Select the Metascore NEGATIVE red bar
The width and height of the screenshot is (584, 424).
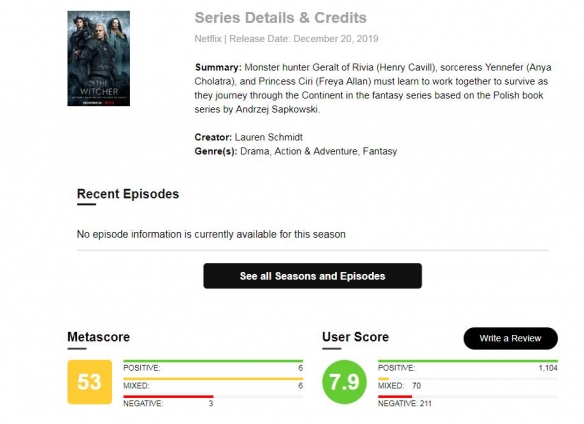(168, 396)
